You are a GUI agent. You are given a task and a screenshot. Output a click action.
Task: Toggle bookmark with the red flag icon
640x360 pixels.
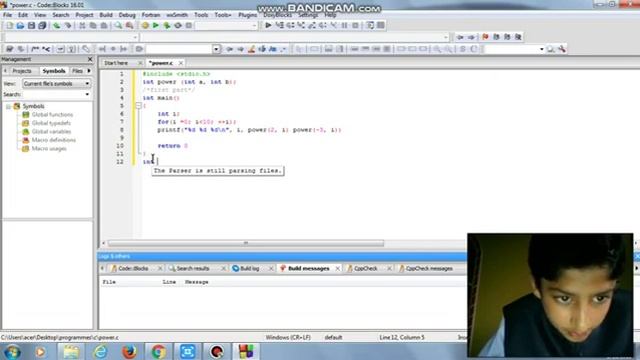pos(485,37)
